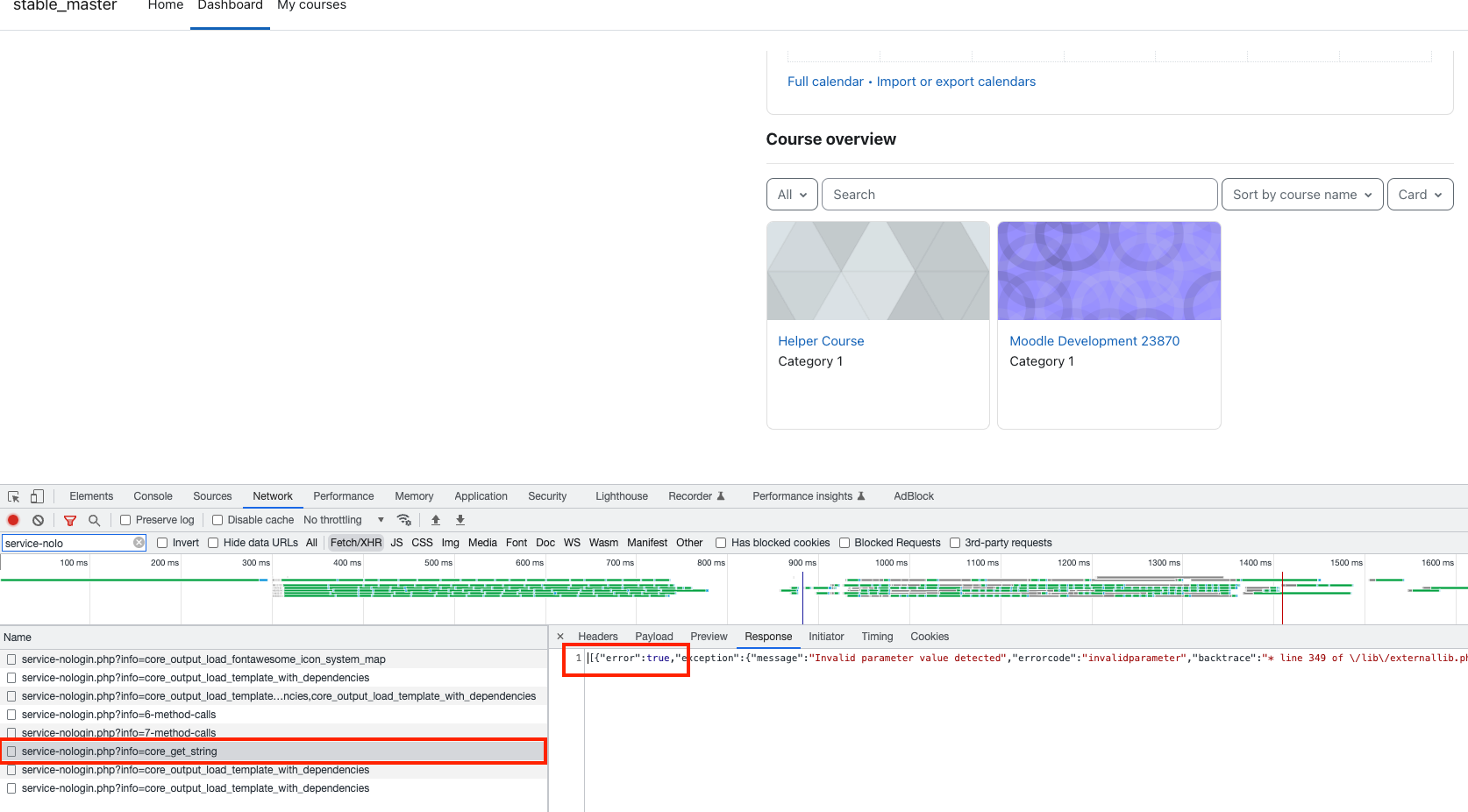Open the Recorder panel tab

click(696, 496)
